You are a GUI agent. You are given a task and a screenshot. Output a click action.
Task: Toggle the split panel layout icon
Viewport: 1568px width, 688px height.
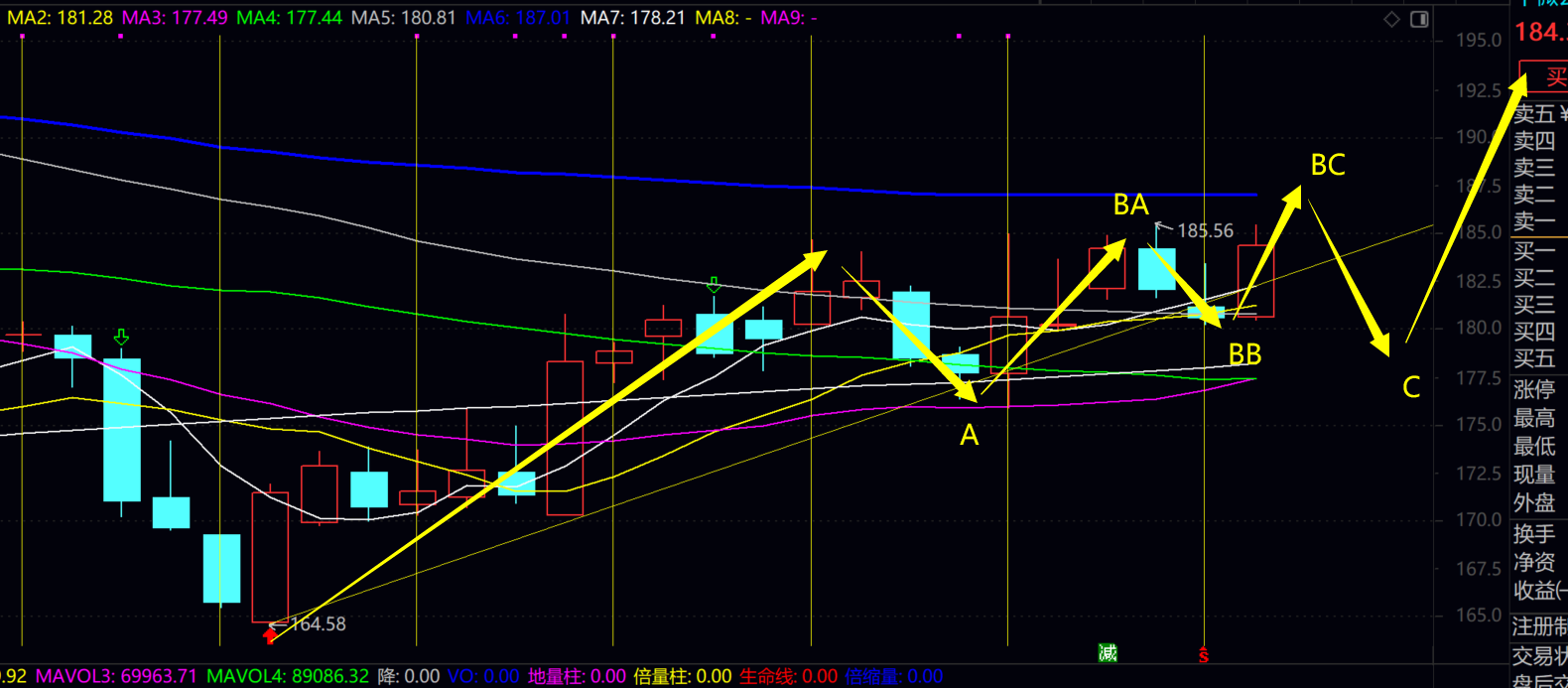1419,19
